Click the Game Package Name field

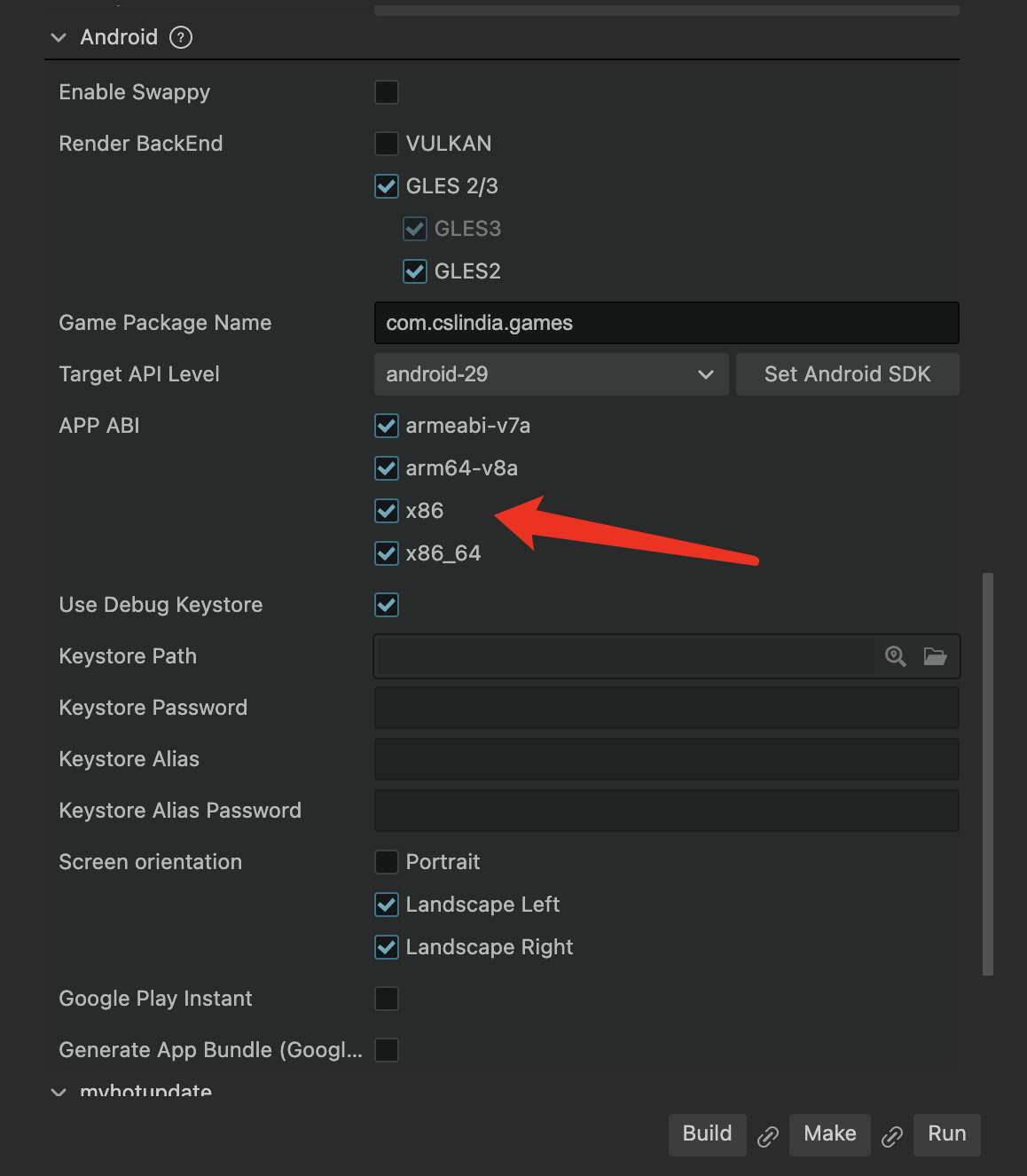(666, 323)
